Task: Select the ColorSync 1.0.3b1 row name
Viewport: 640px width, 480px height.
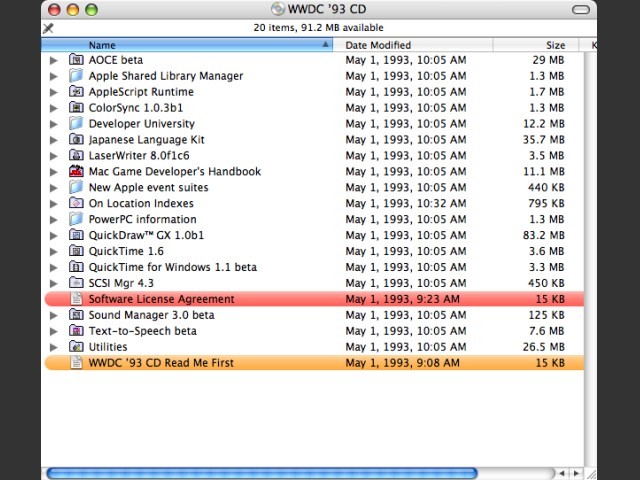Action: tap(136, 108)
